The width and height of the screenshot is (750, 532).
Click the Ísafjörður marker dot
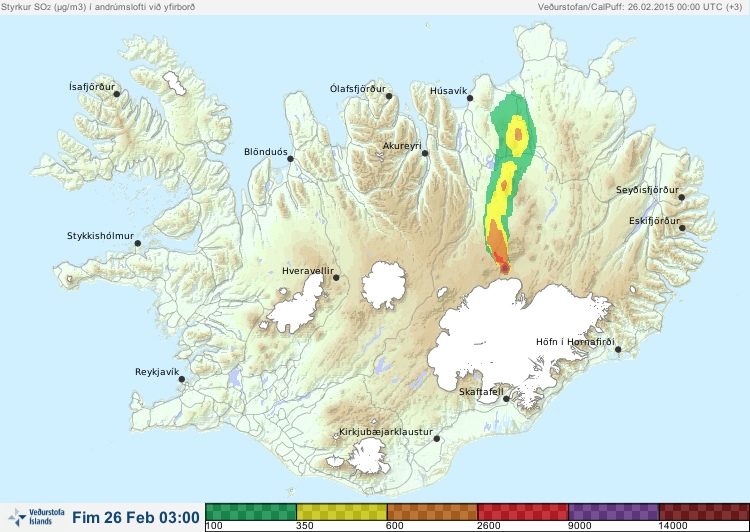pos(116,94)
